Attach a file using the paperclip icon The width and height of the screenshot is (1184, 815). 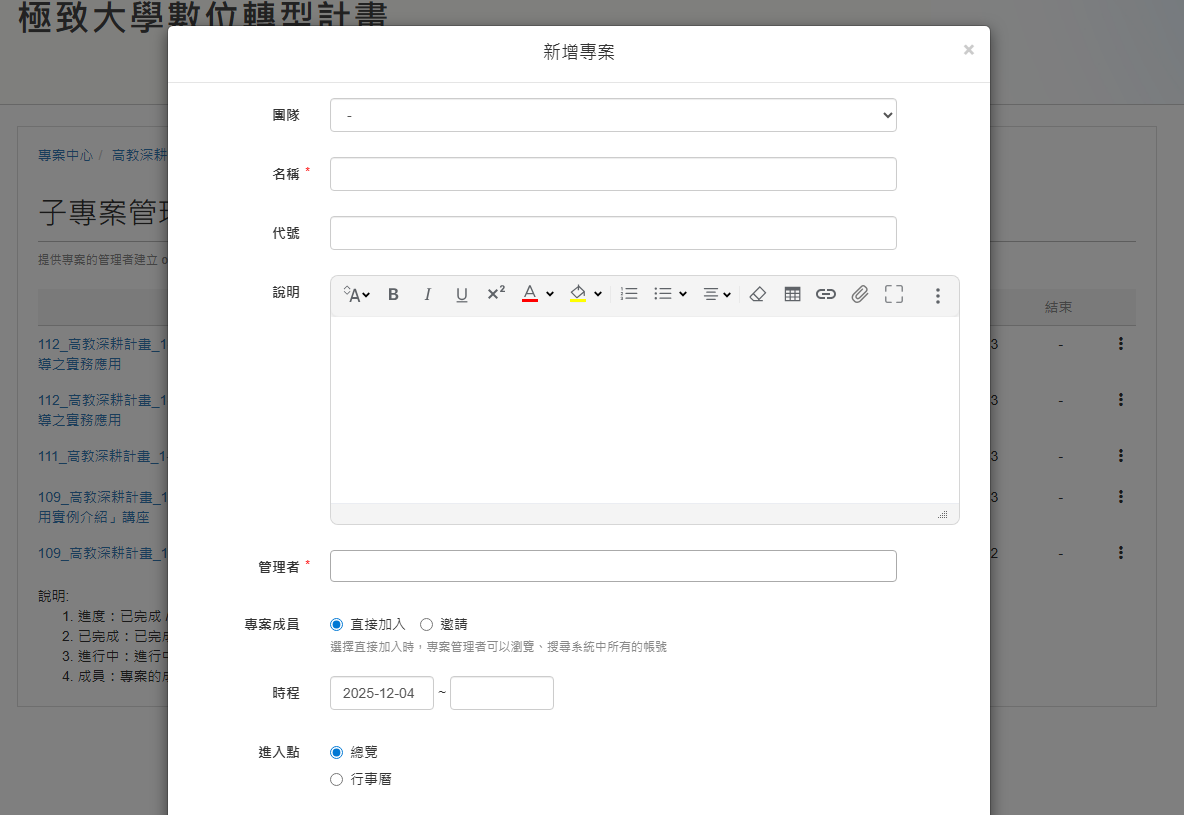[860, 294]
